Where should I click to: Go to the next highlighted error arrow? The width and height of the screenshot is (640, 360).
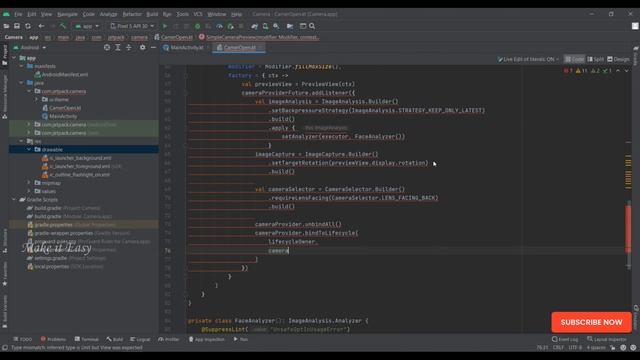(x=627, y=71)
